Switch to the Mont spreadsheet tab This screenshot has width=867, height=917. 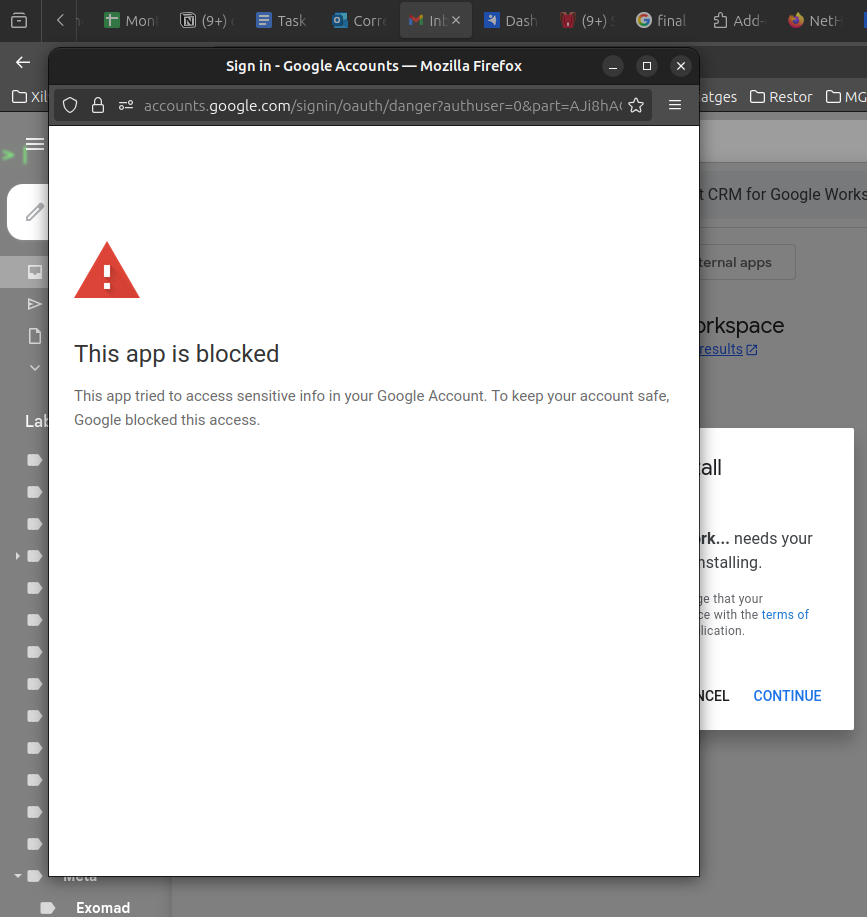[132, 20]
